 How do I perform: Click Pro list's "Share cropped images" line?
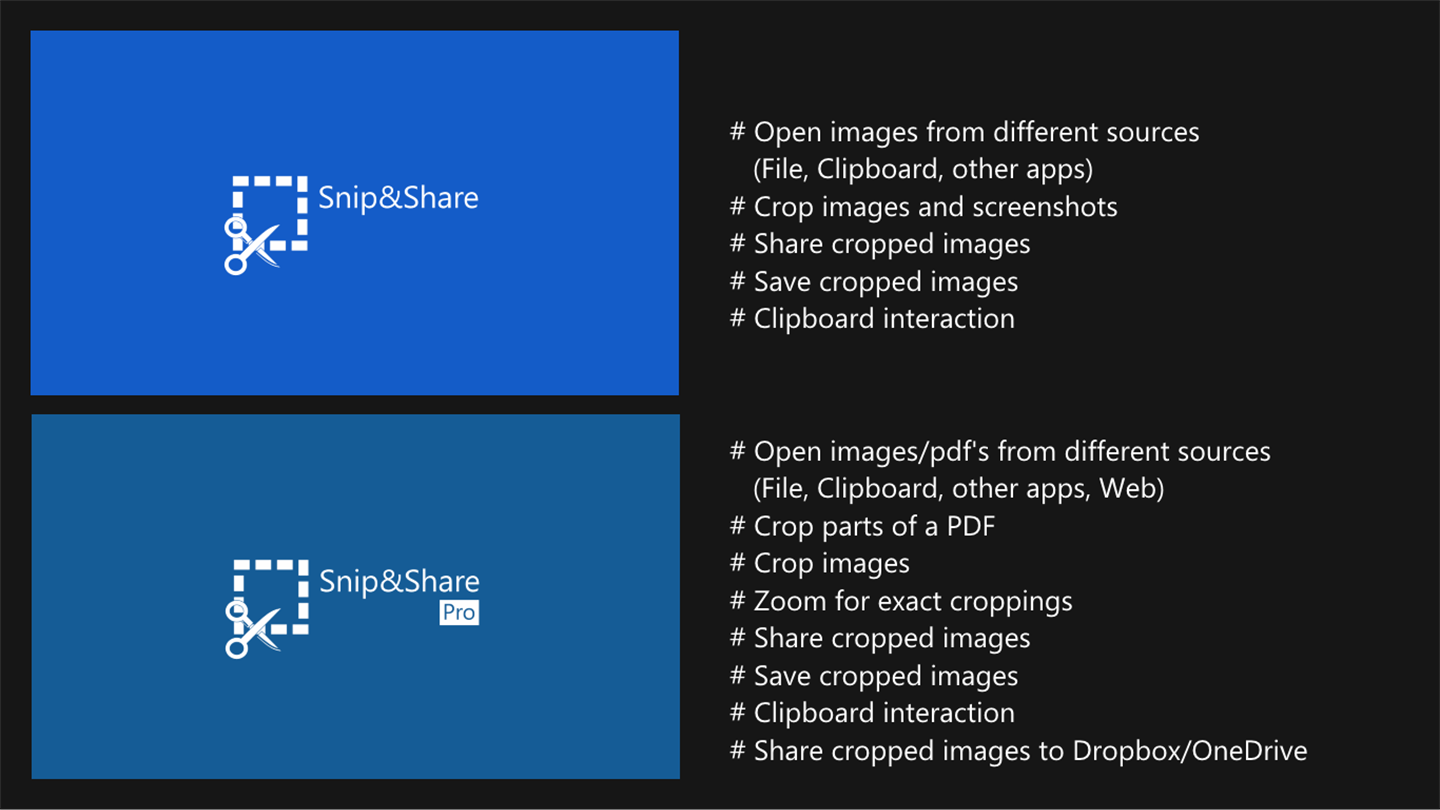[x=880, y=638]
